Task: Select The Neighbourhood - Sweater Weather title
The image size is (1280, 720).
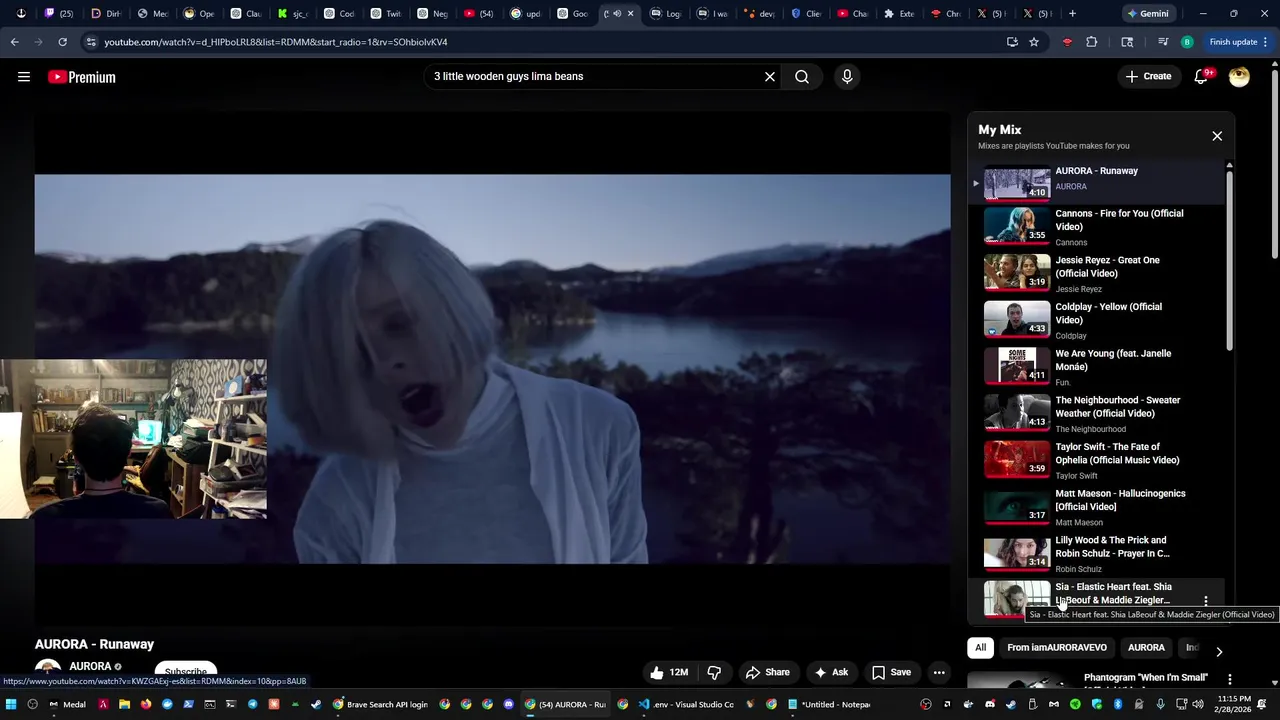Action: pyautogui.click(x=1118, y=407)
